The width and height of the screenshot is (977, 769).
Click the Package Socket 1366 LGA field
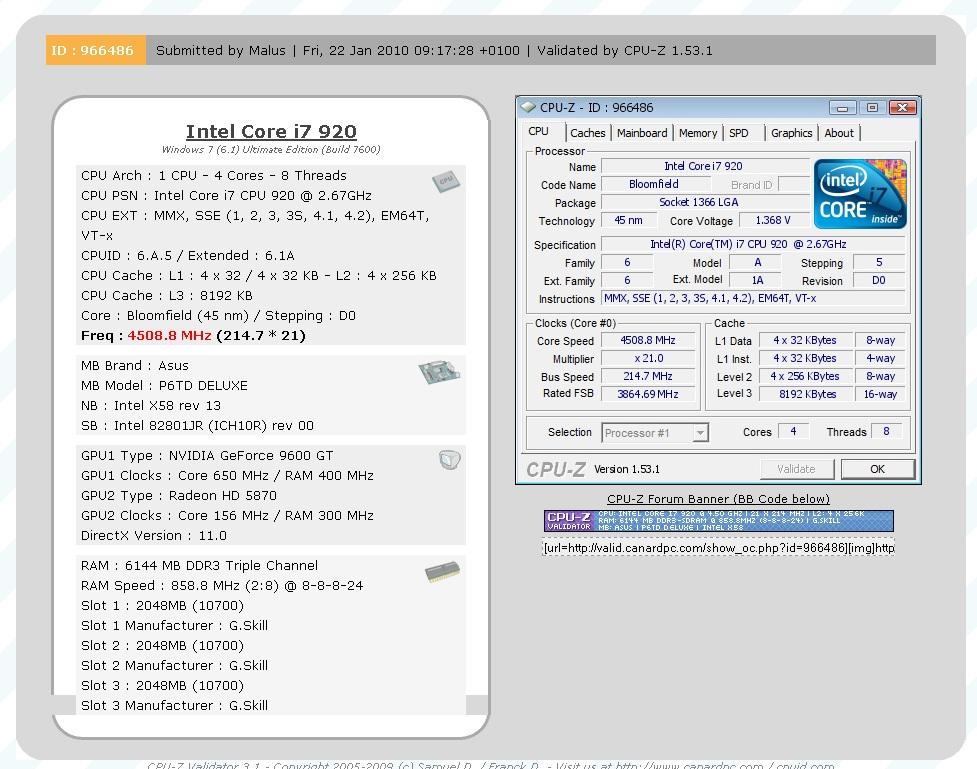(x=704, y=202)
